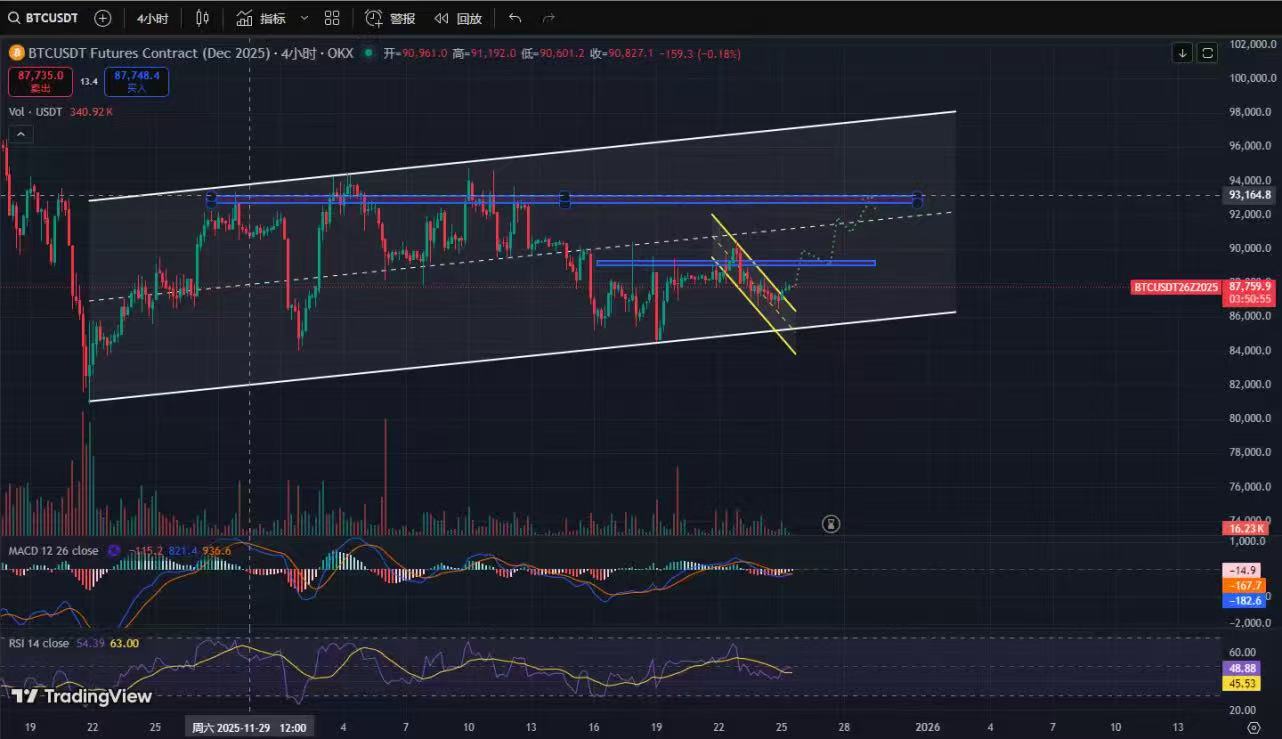Open chart settings gear at bottom right

pos(1253,727)
